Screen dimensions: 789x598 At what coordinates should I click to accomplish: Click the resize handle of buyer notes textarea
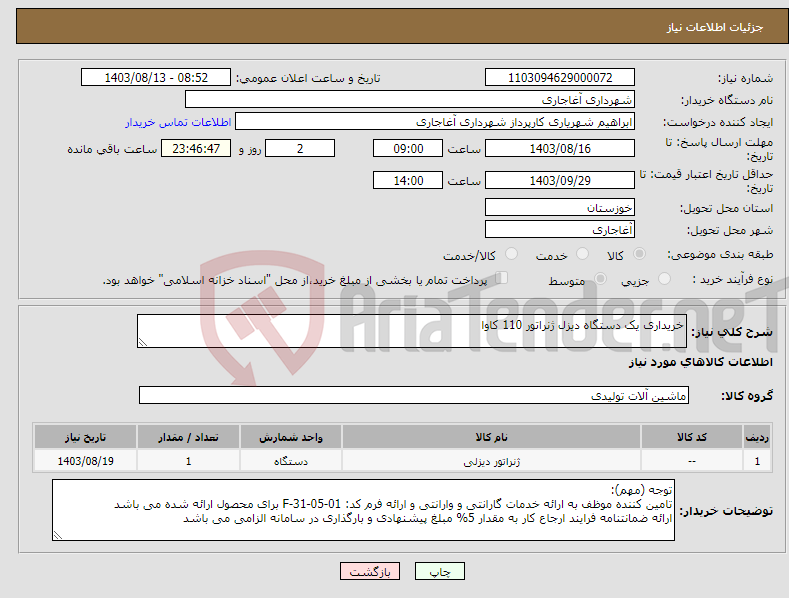[58, 536]
